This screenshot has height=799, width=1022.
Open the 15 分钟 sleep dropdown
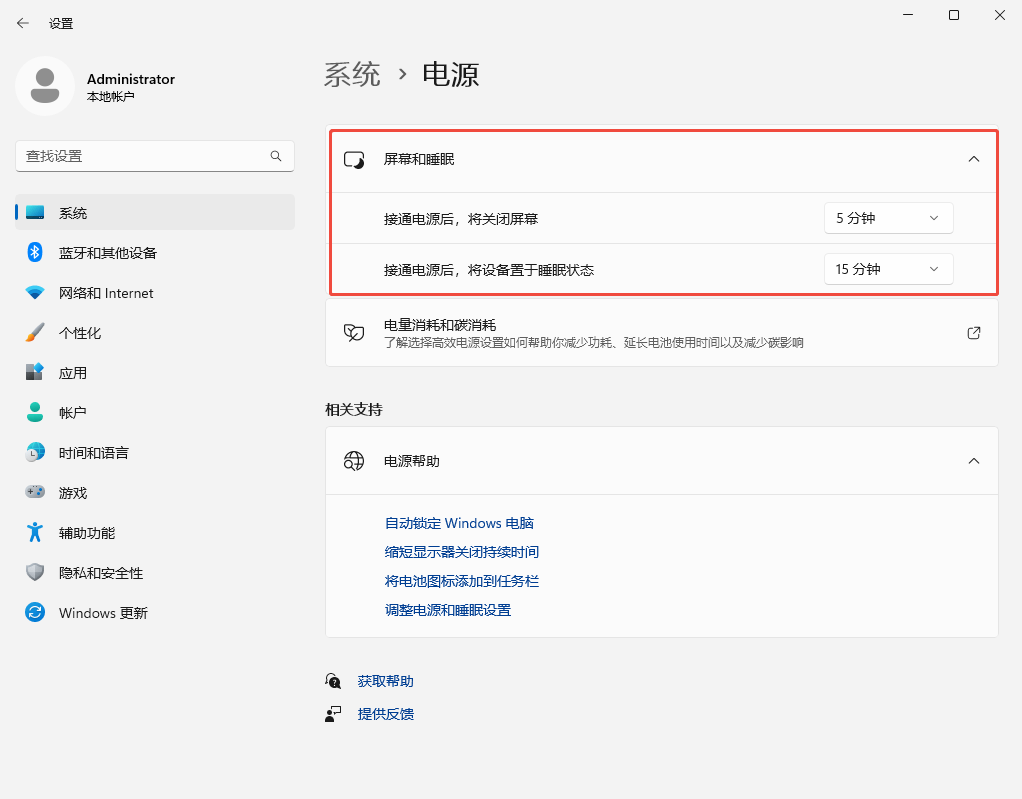click(x=888, y=269)
